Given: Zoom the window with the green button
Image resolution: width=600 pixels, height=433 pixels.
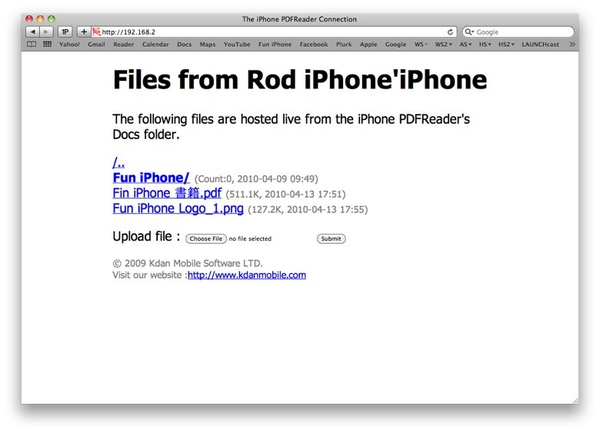Looking at the screenshot, I should (x=51, y=19).
